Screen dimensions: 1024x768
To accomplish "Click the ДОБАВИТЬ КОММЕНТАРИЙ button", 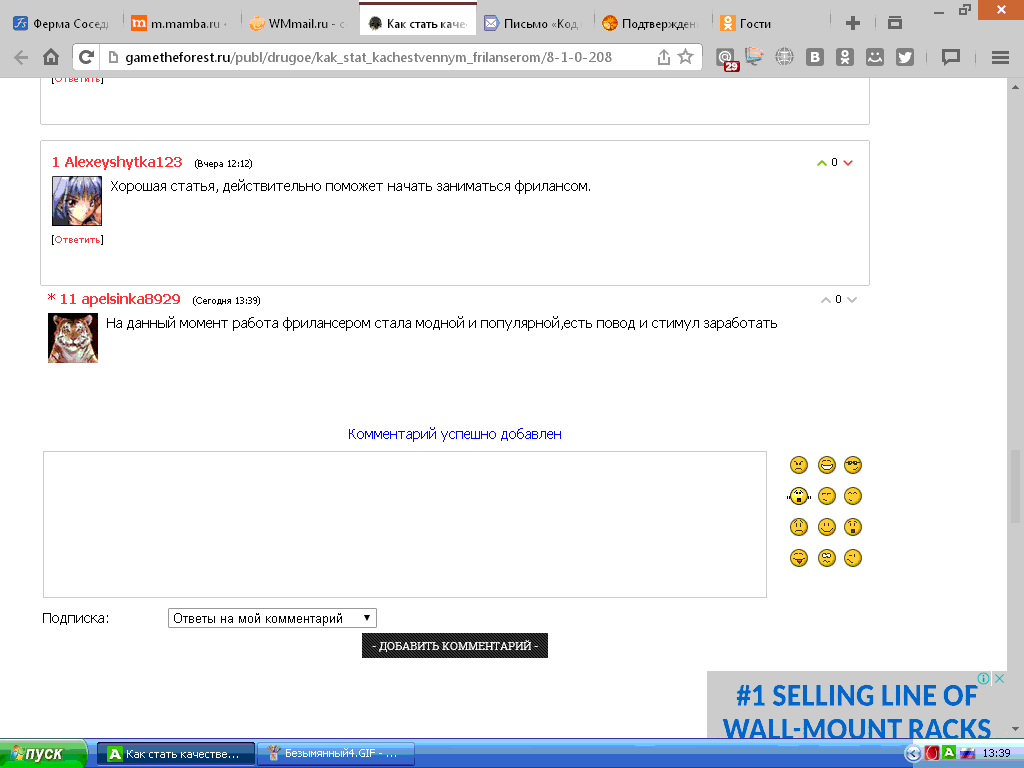I will (455, 645).
